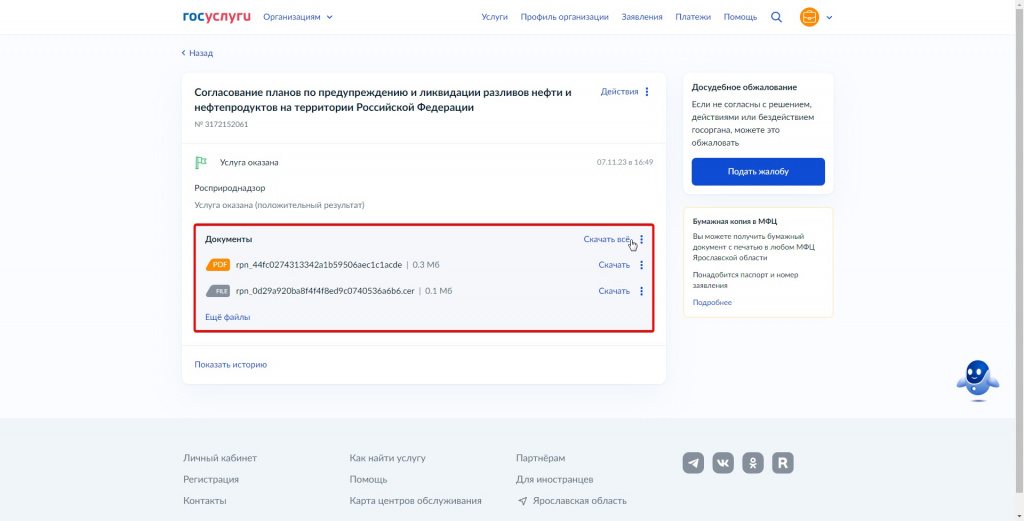Expand the Организациям dropdown
The width and height of the screenshot is (1024, 521).
pos(298,17)
